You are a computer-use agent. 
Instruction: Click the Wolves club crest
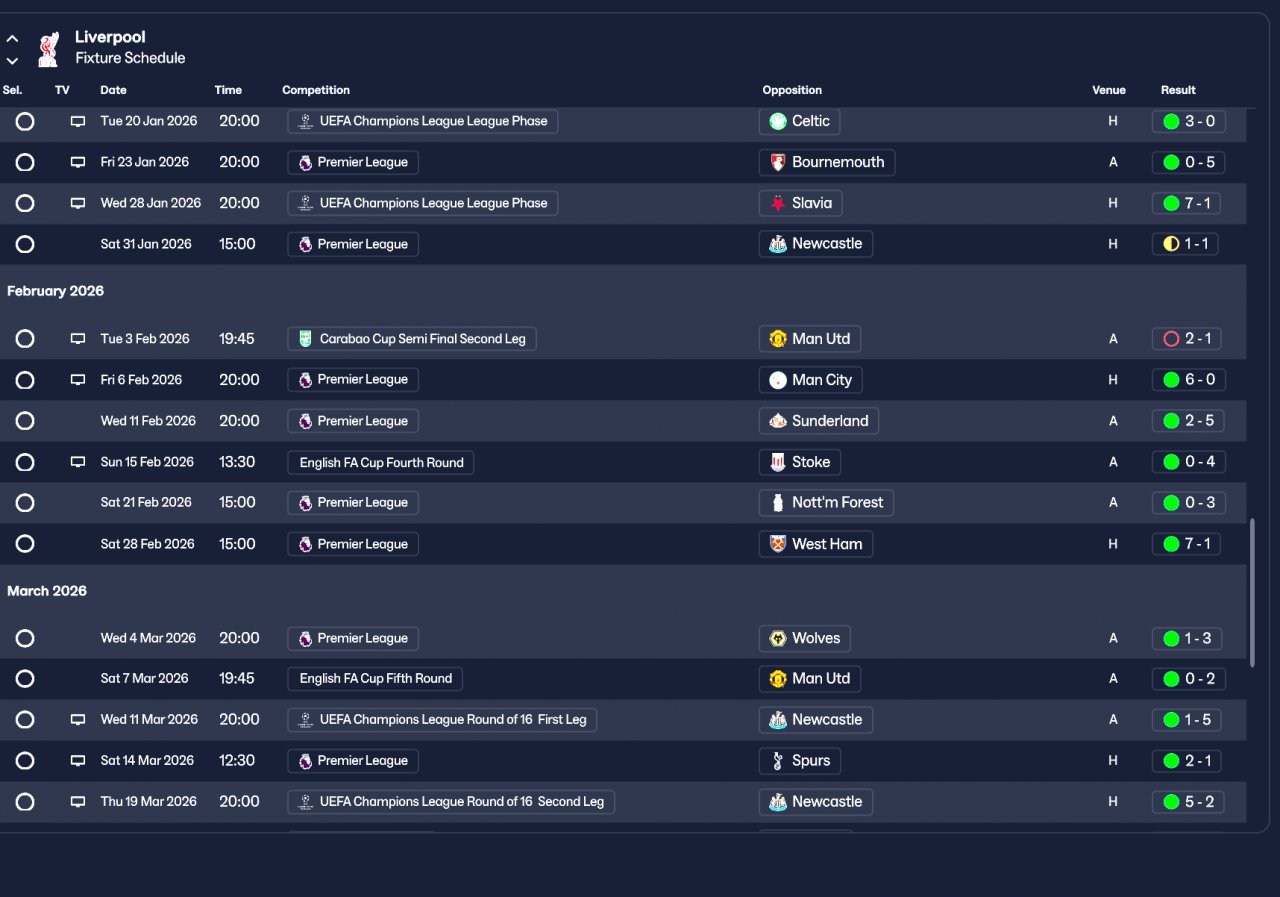coord(778,638)
